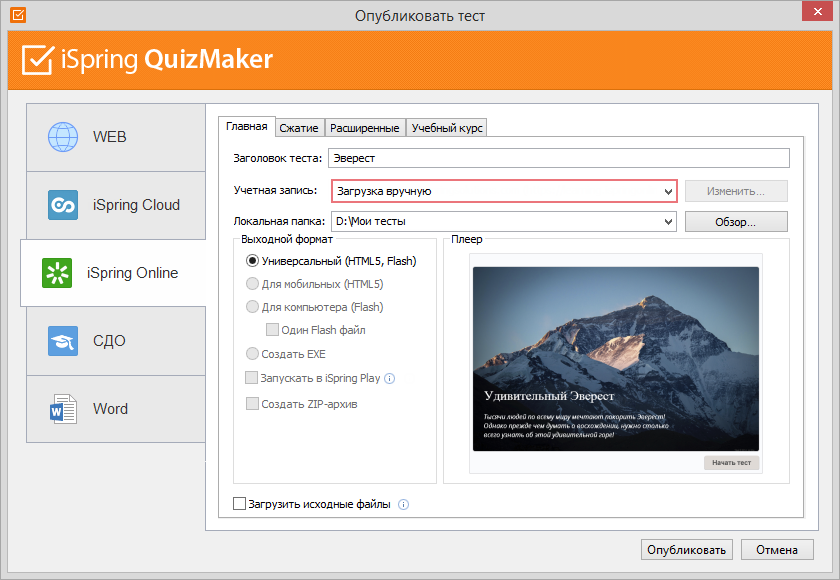Select the СДО publishing destination
This screenshot has height=580, width=840.
(x=116, y=341)
